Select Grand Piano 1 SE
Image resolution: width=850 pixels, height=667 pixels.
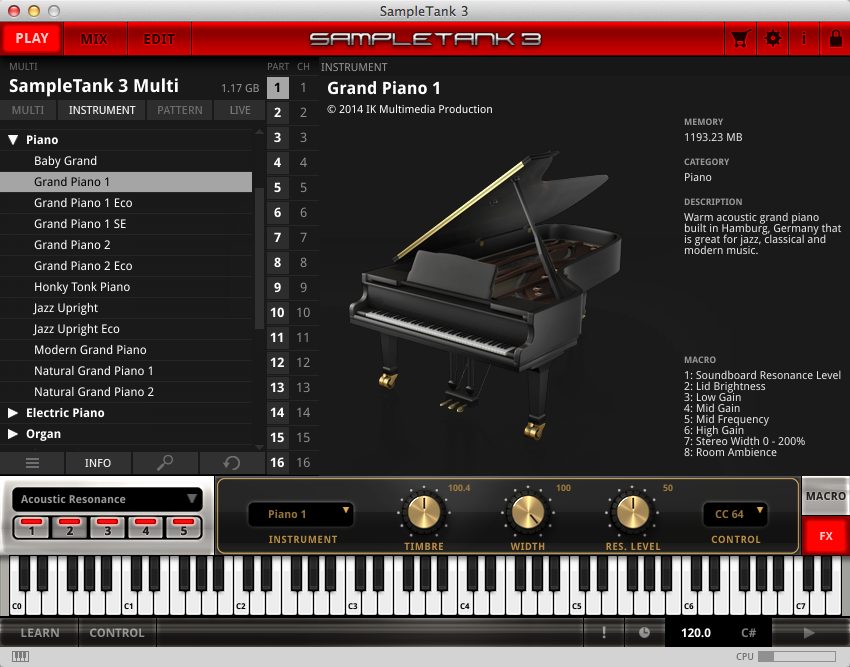126,224
